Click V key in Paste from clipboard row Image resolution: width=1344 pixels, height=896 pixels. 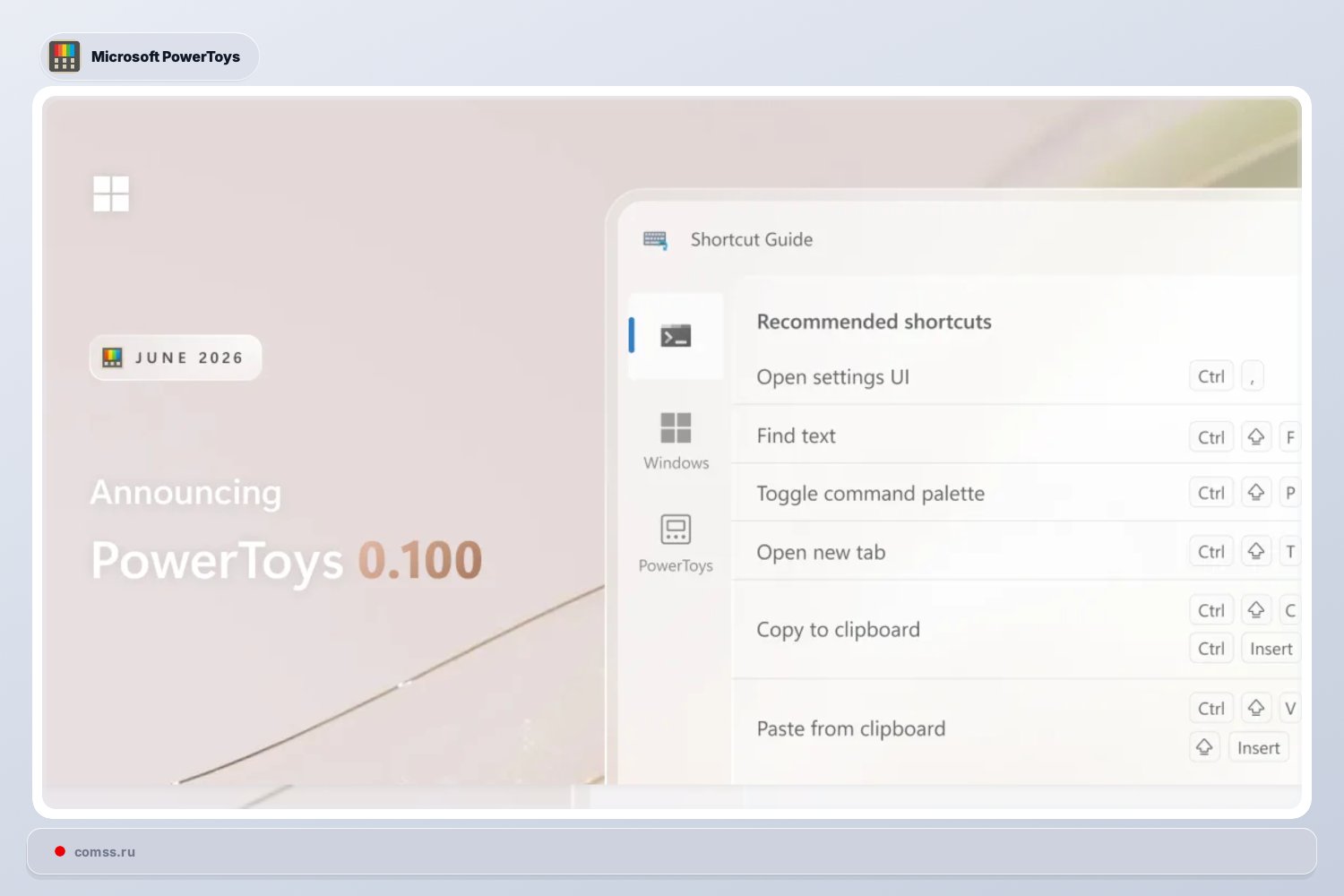coord(1290,708)
